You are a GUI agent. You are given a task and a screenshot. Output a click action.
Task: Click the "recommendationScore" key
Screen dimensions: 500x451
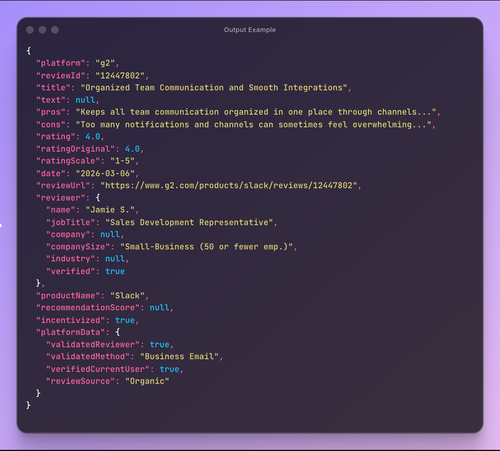88,308
